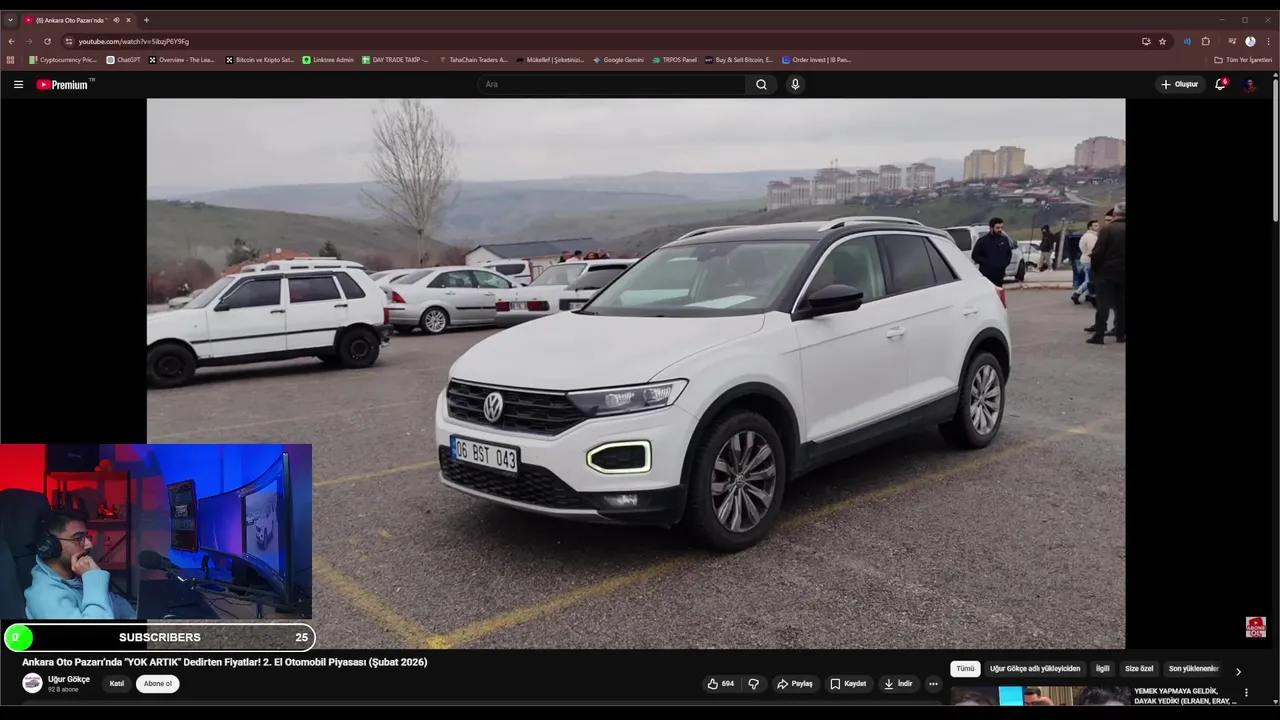
Task: Go forward with browser forward arrow
Action: pos(29,41)
